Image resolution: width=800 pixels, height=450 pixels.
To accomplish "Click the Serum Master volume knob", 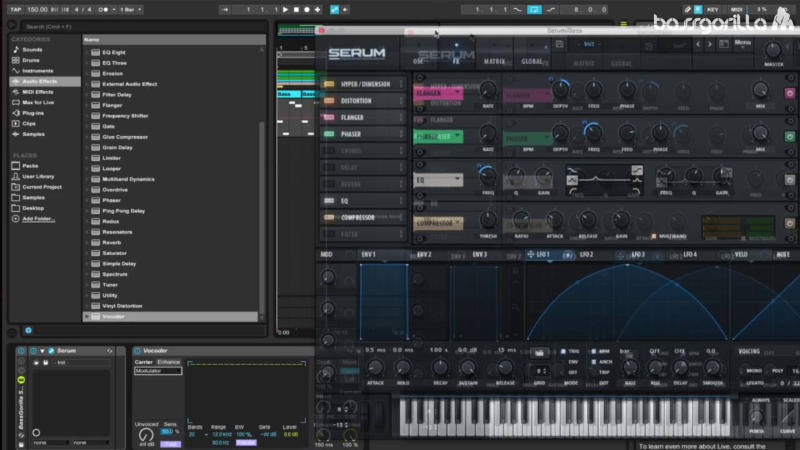I will pyautogui.click(x=773, y=50).
